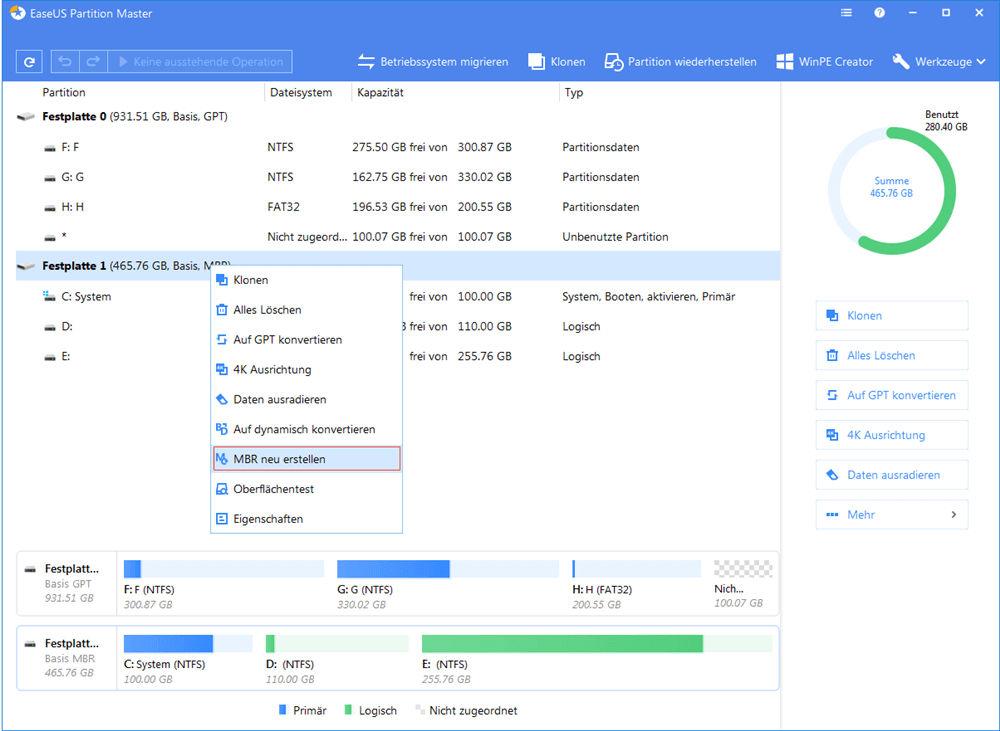Click the usage donut chart
Image resolution: width=1000 pixels, height=731 pixels.
pyautogui.click(x=892, y=191)
